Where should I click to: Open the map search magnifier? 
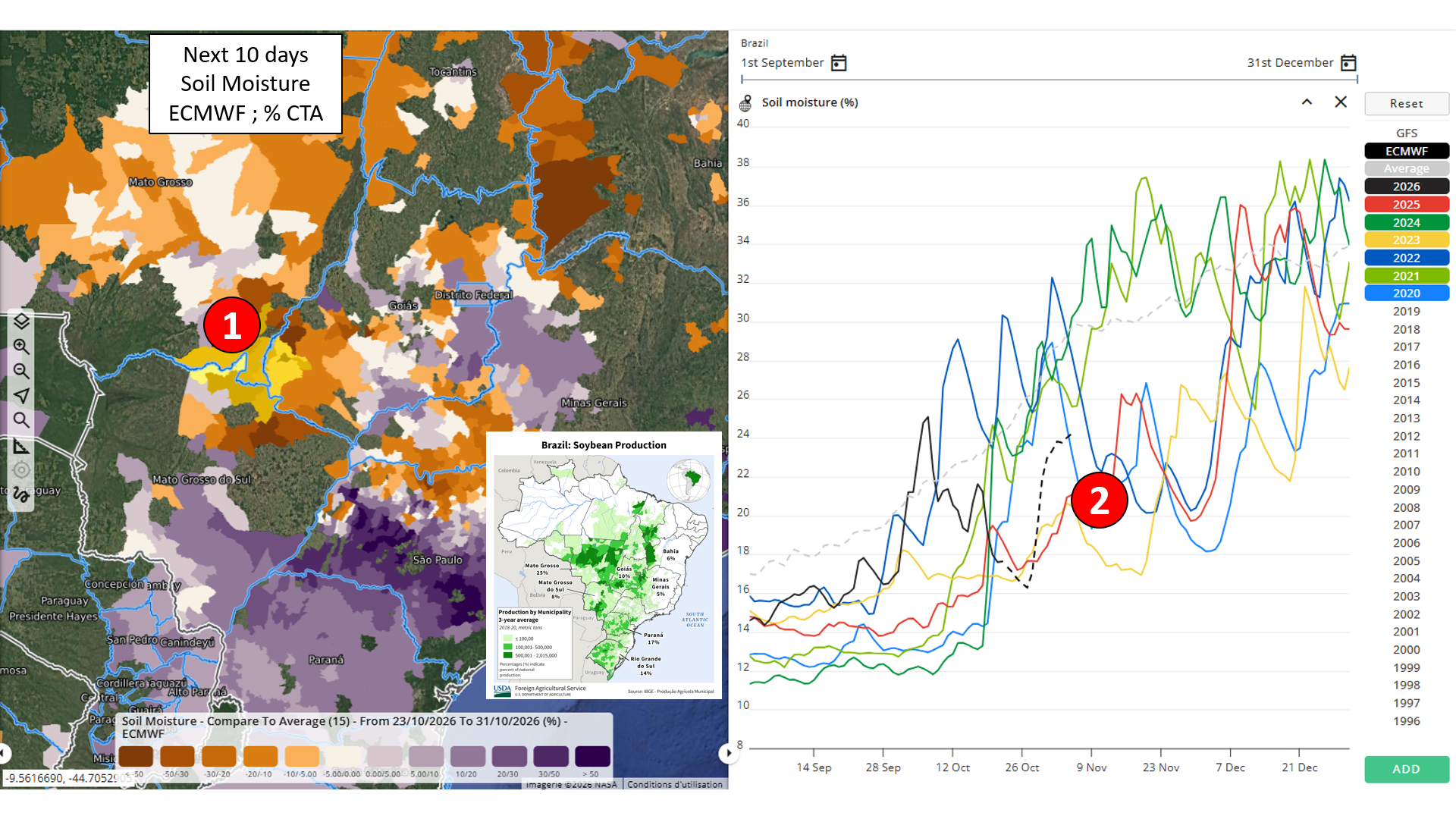point(21,420)
